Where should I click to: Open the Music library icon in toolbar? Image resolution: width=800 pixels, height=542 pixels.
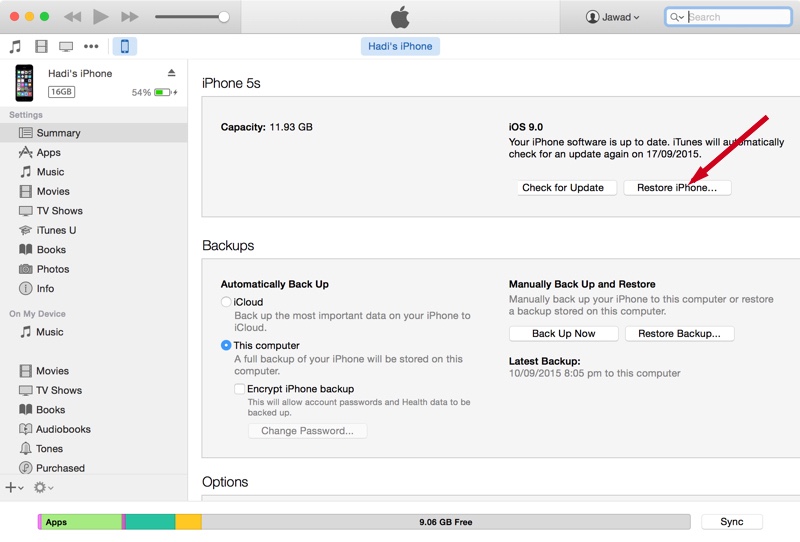(x=15, y=46)
